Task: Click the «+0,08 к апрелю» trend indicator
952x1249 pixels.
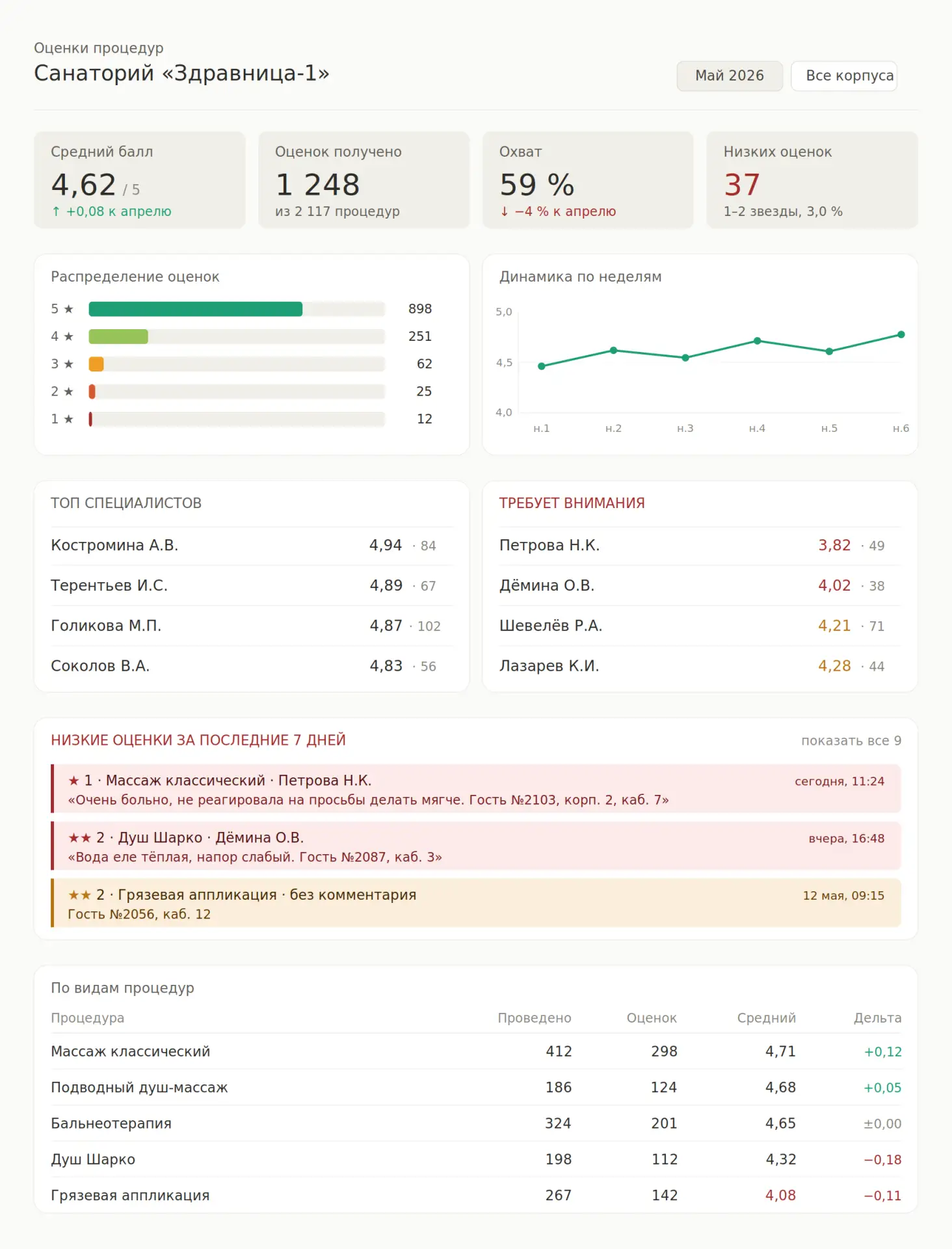Action: (x=111, y=211)
